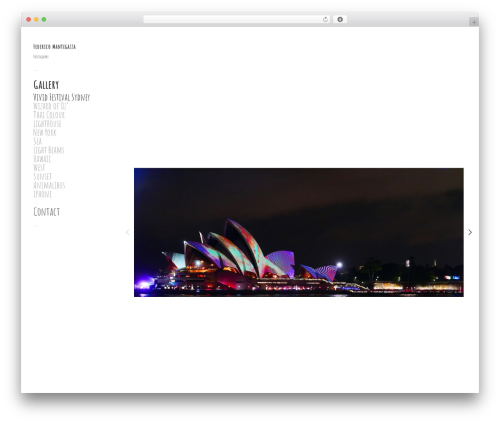
Task: Open Lighthouse gallery
Action: tap(47, 124)
